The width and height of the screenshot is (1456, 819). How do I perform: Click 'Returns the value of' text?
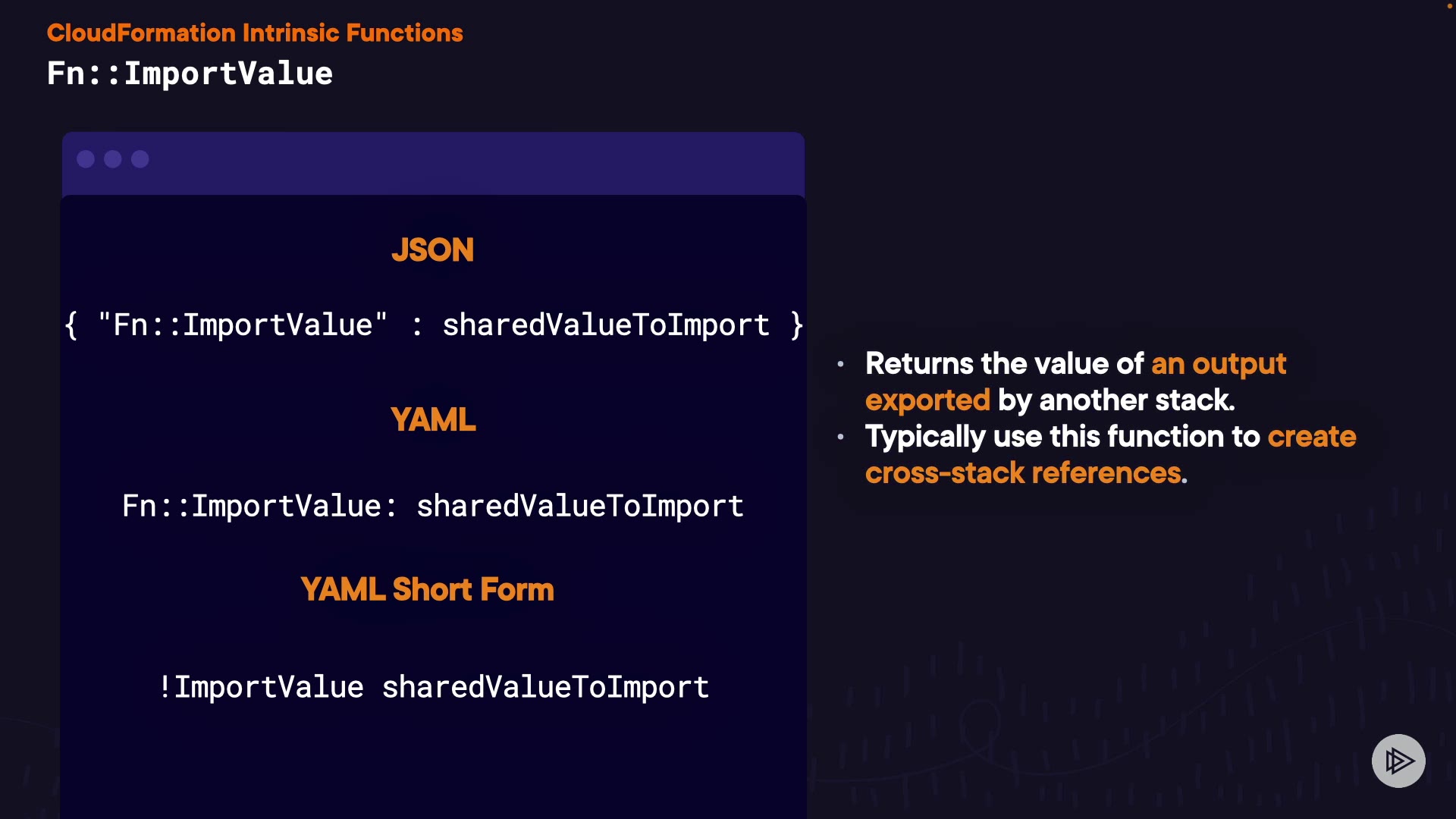pyautogui.click(x=1004, y=364)
